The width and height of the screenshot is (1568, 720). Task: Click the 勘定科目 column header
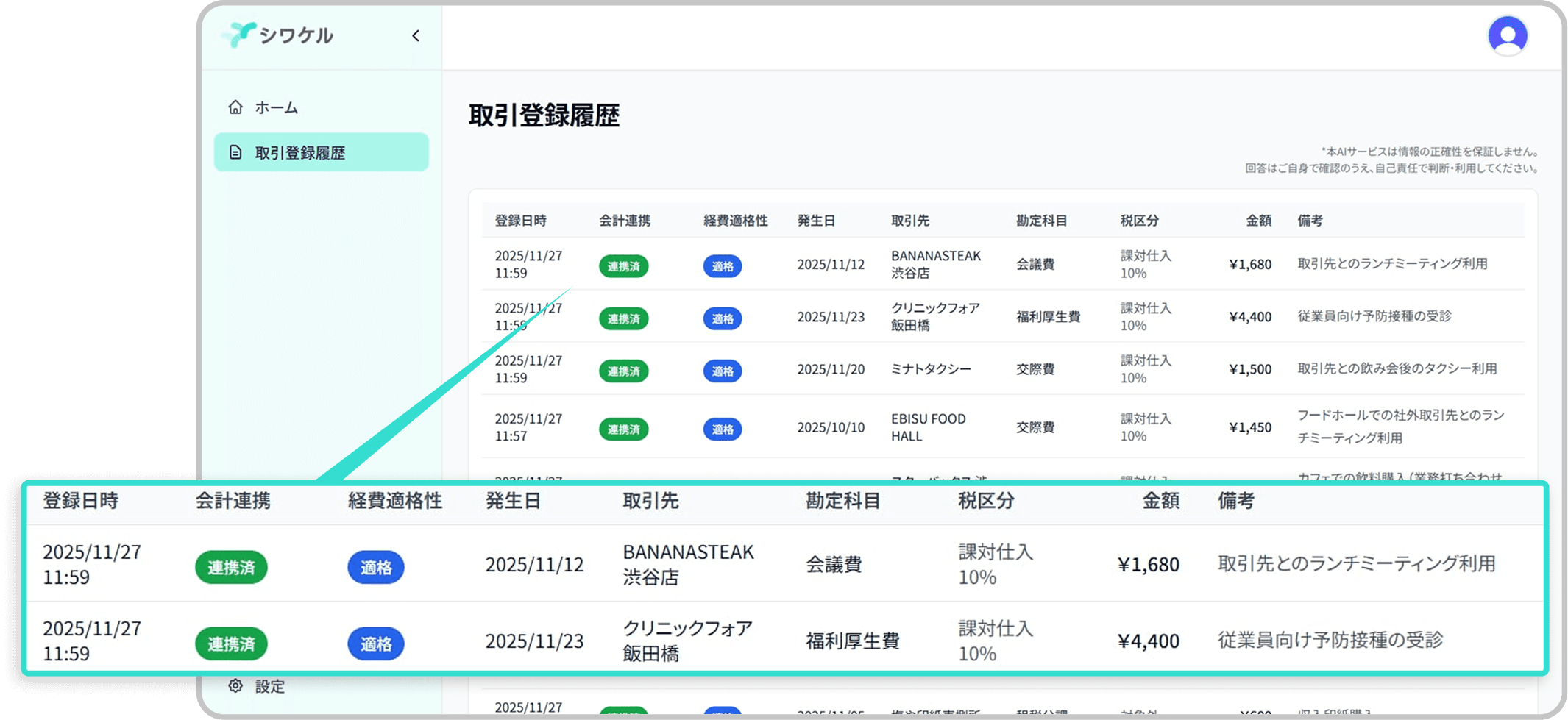[x=1041, y=221]
